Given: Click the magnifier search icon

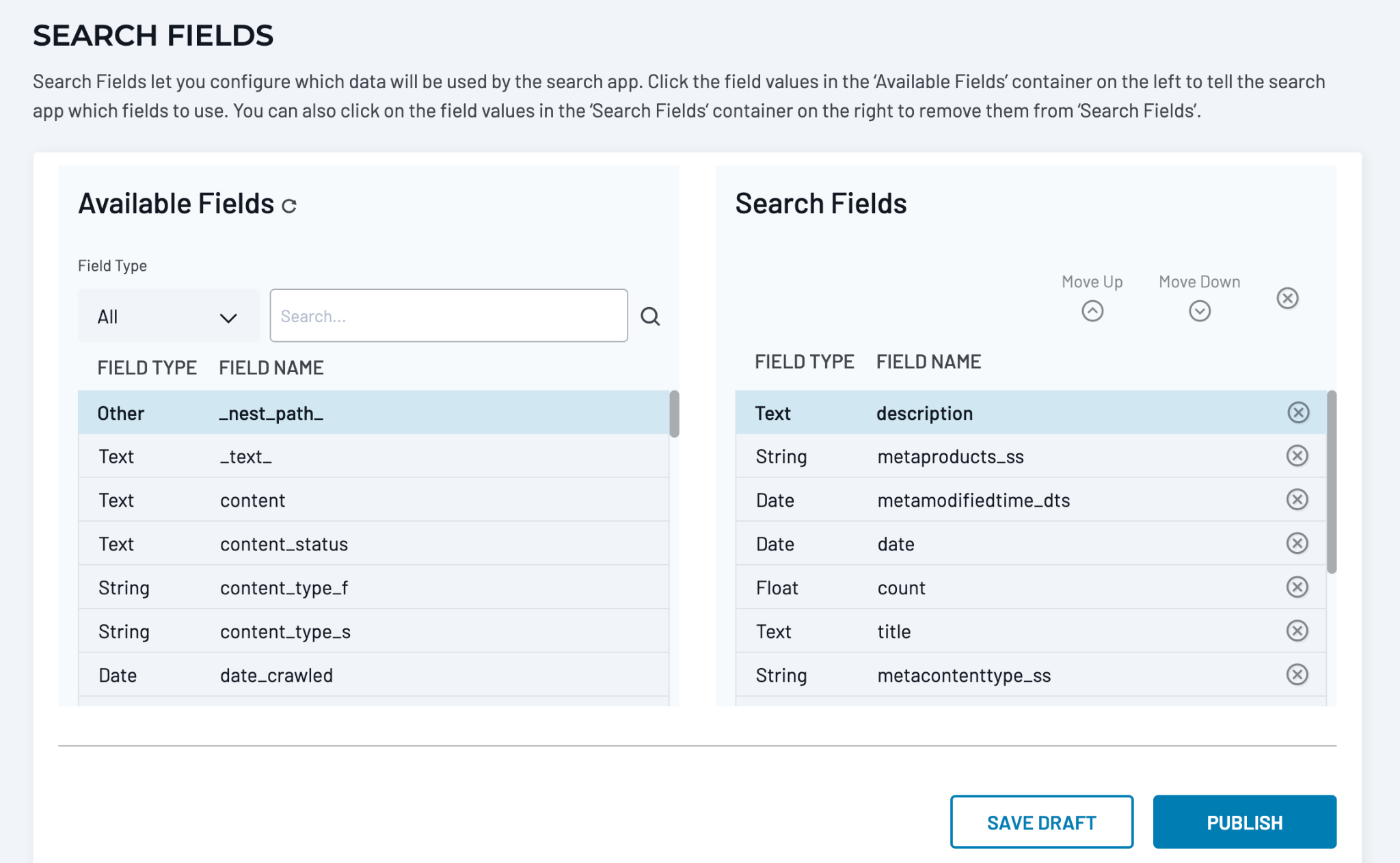Looking at the screenshot, I should coord(650,316).
